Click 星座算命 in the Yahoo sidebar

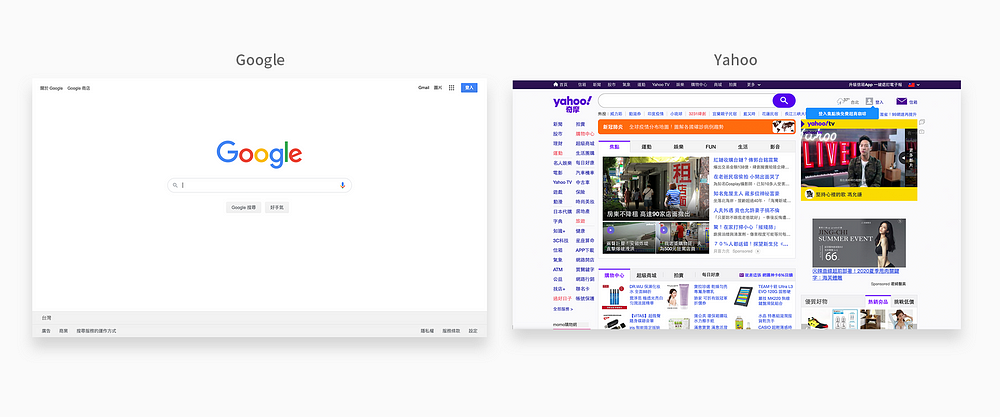[x=585, y=240]
